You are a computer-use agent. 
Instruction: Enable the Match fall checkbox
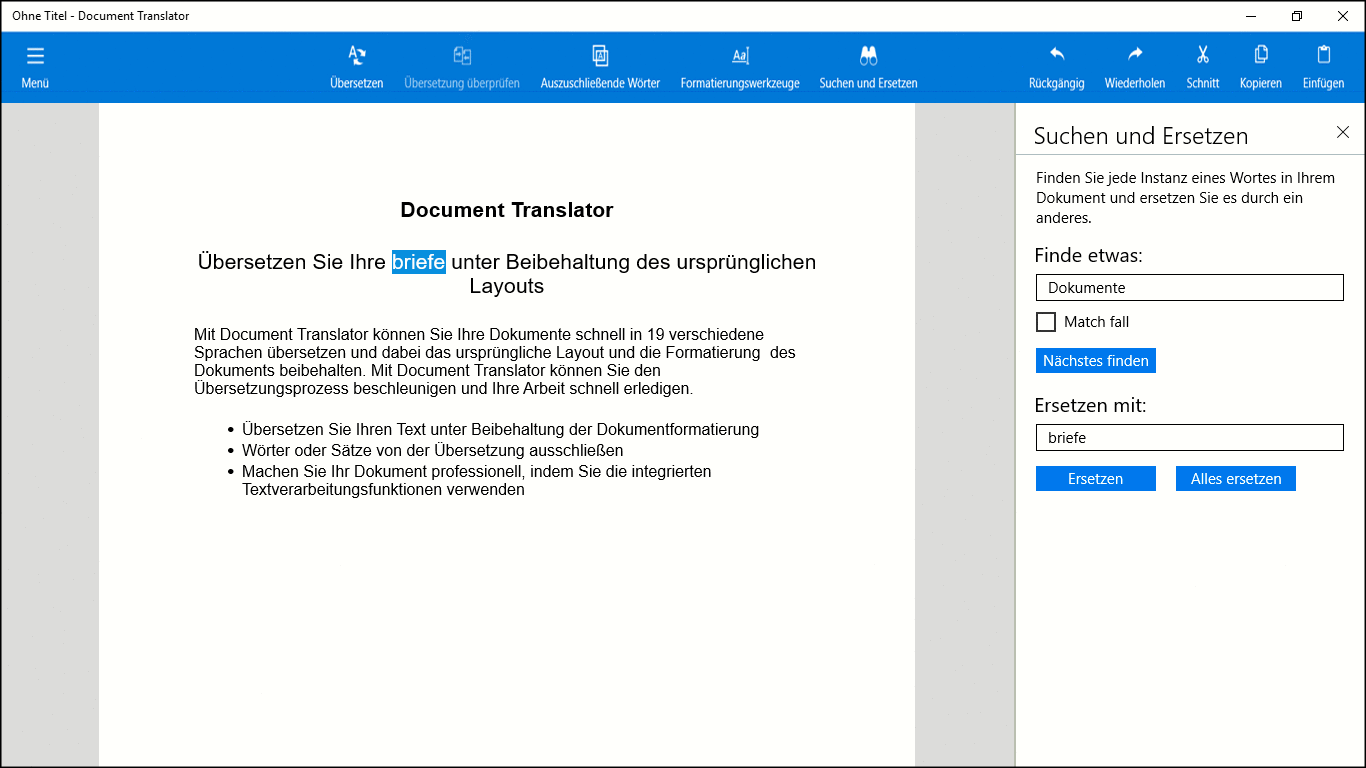(x=1046, y=322)
